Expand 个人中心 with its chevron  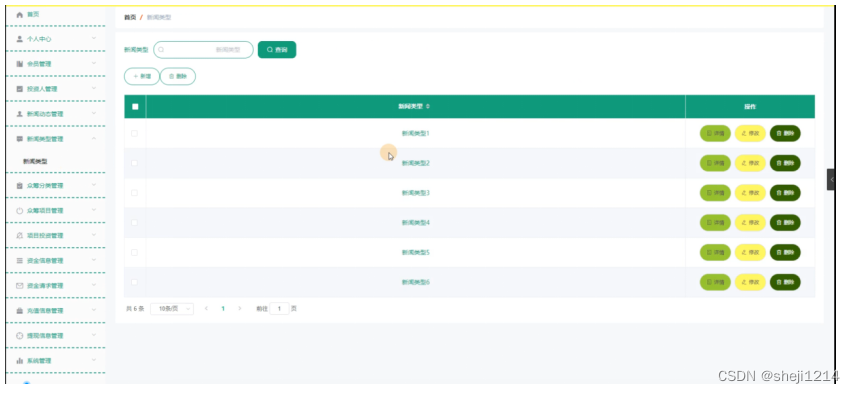(94, 39)
